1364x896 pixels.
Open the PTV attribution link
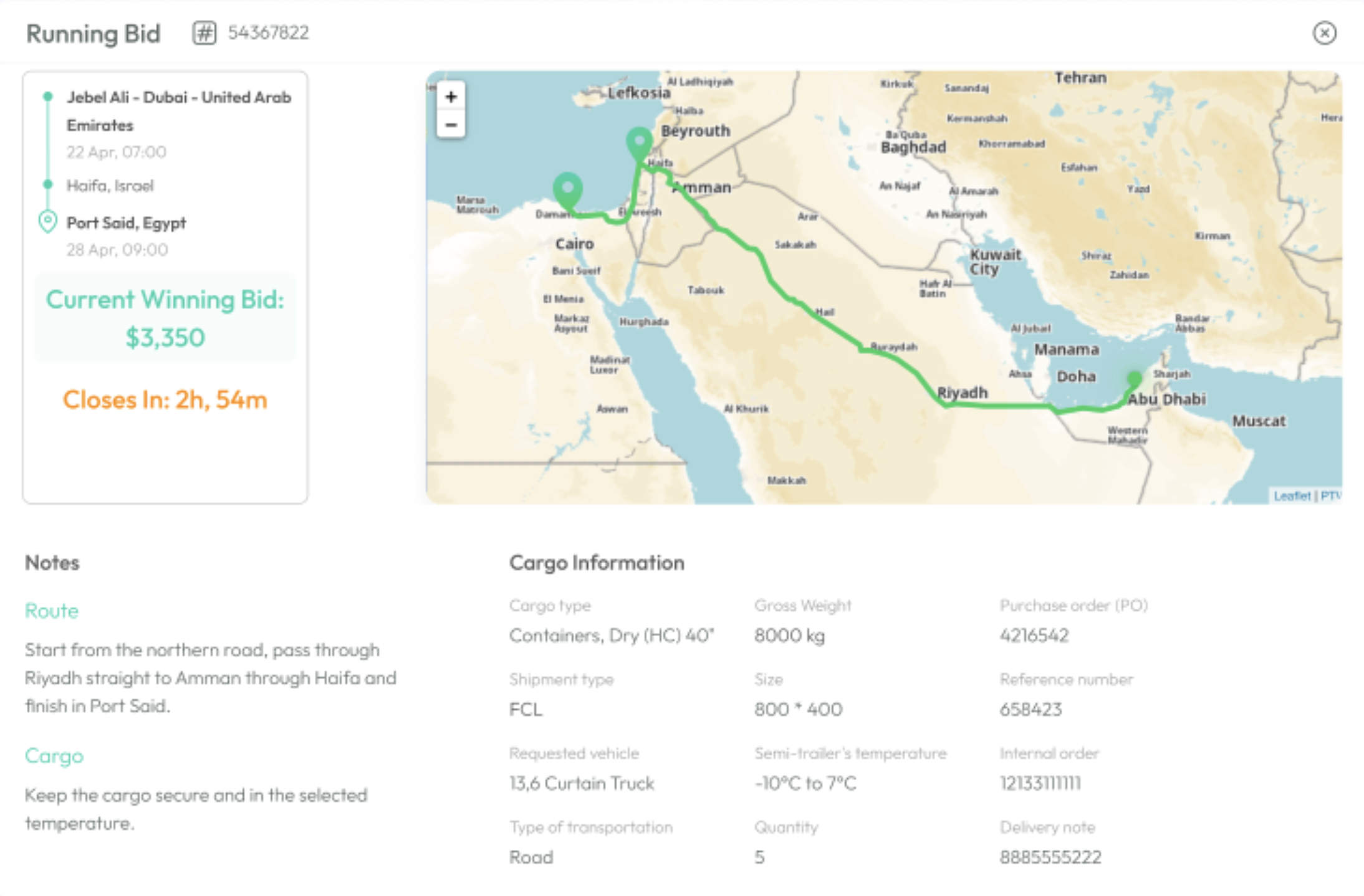coord(1330,496)
